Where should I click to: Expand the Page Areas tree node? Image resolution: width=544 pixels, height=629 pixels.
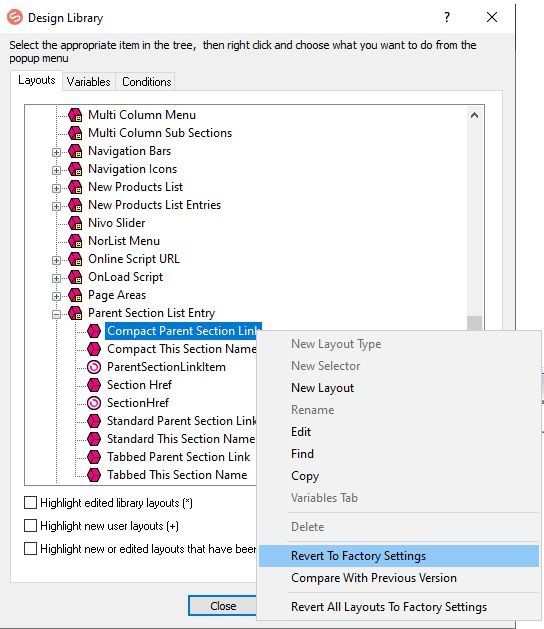point(57,296)
